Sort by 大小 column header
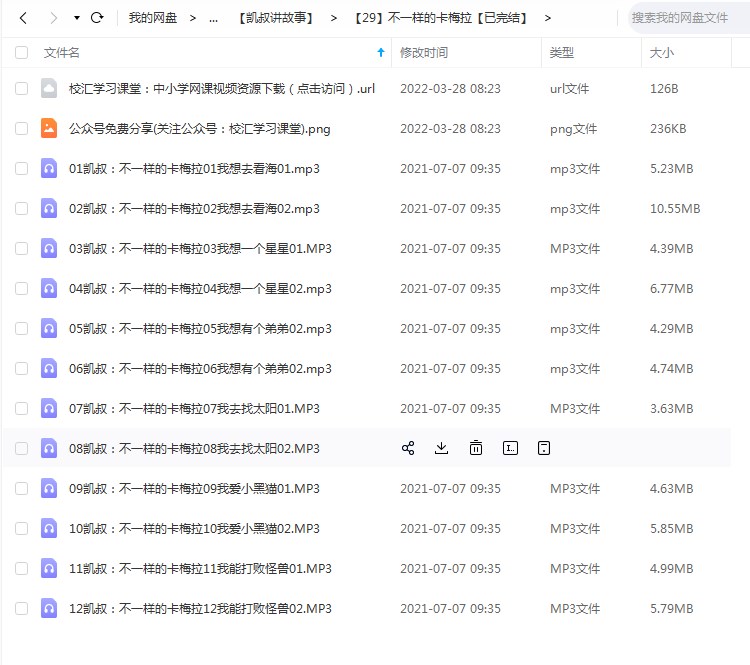The width and height of the screenshot is (750, 665). (x=662, y=53)
